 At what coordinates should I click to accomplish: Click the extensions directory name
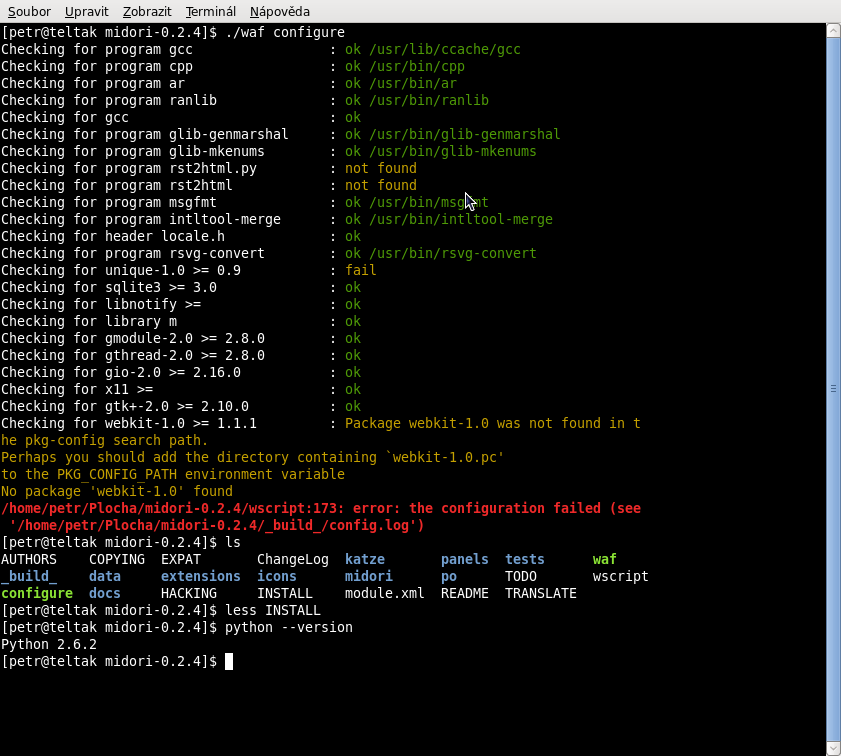pos(201,576)
